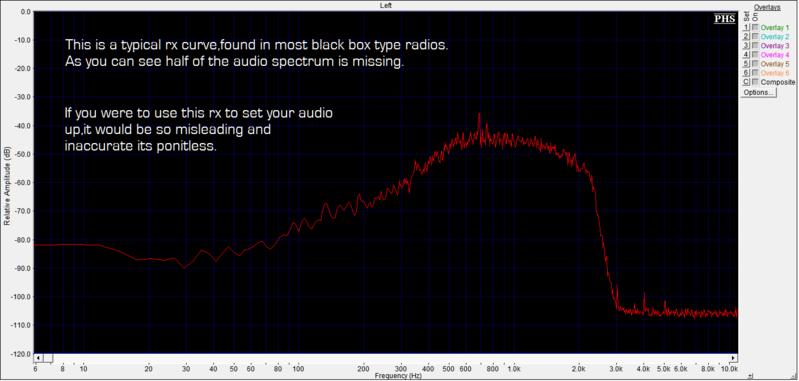The width and height of the screenshot is (799, 381).
Task: Enable the Overlay 1 checkbox
Action: tap(755, 28)
